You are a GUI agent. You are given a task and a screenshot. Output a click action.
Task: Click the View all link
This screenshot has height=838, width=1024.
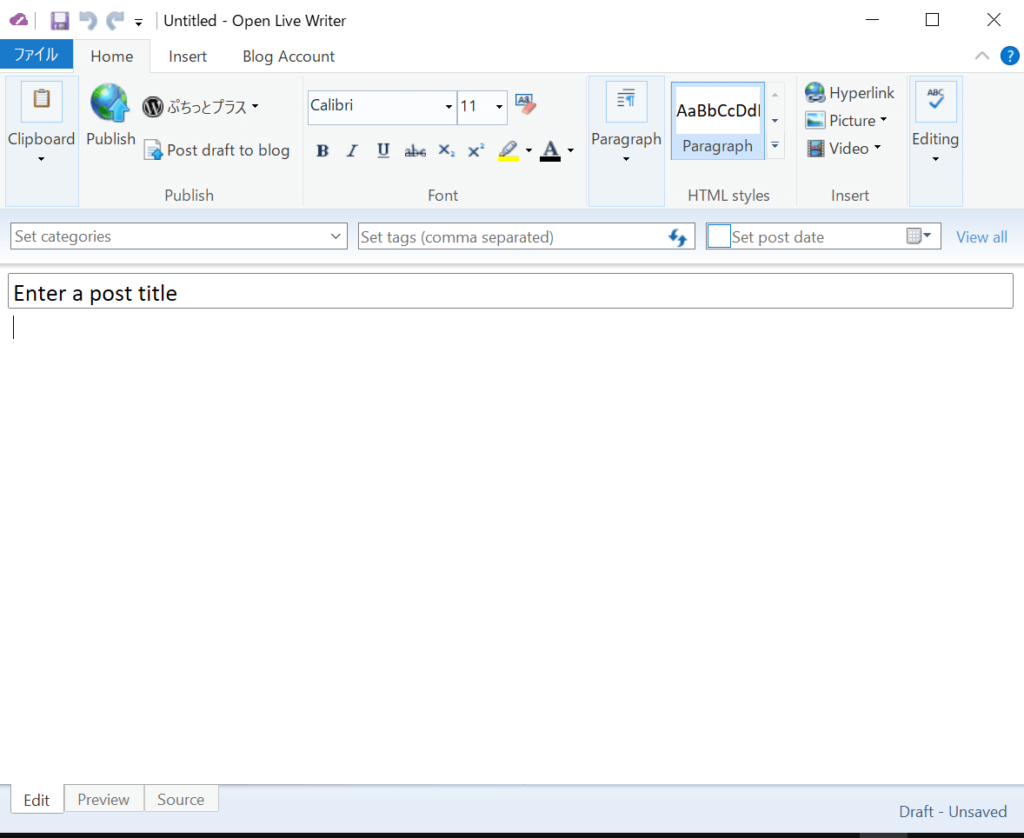pyautogui.click(x=981, y=237)
